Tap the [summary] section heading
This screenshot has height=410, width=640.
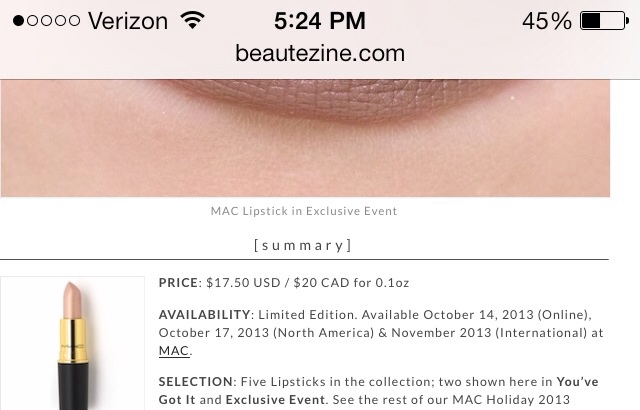[302, 245]
